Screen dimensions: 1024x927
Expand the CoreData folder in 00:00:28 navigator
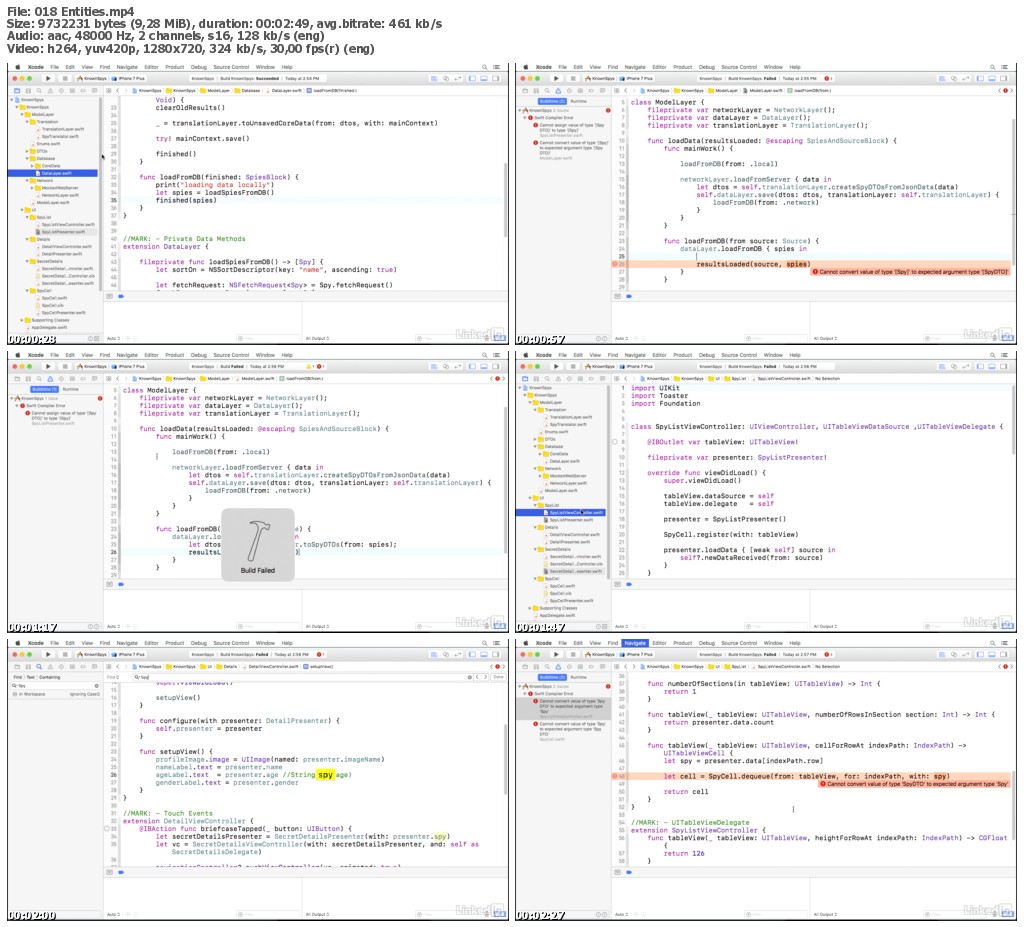coord(31,166)
